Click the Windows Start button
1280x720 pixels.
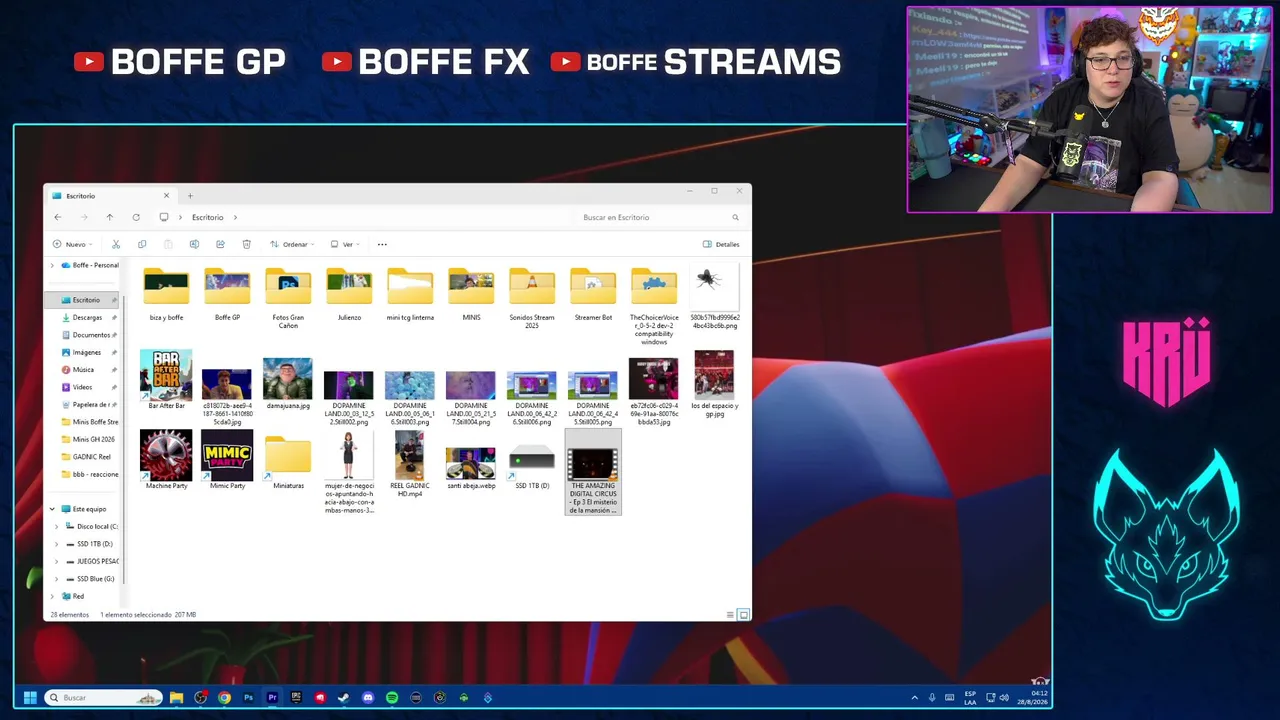30,698
